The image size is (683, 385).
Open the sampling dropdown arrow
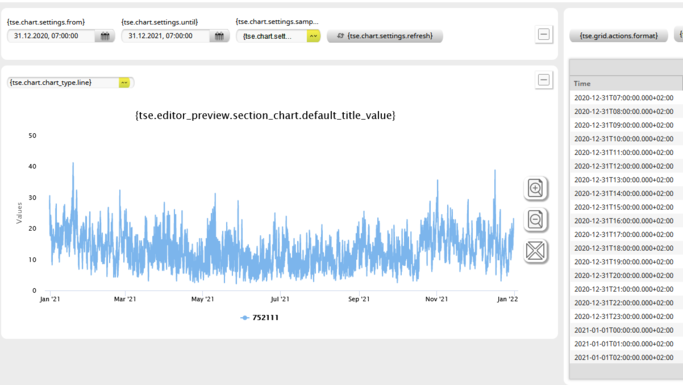point(313,36)
